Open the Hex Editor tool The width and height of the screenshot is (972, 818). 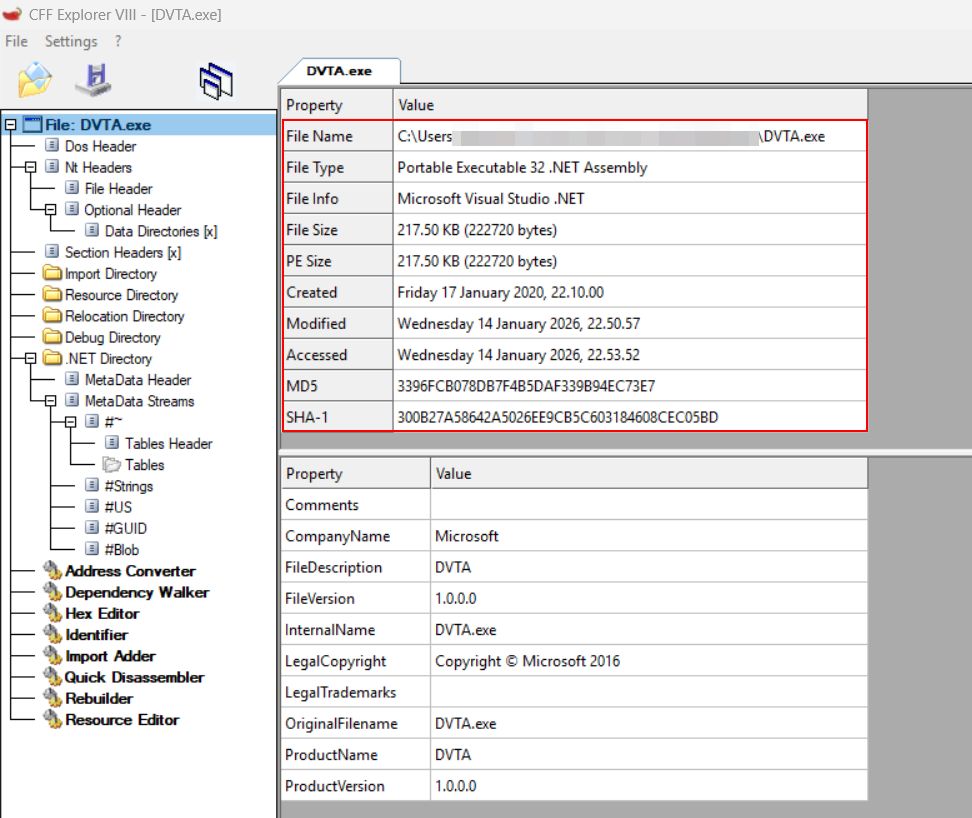click(x=101, y=613)
